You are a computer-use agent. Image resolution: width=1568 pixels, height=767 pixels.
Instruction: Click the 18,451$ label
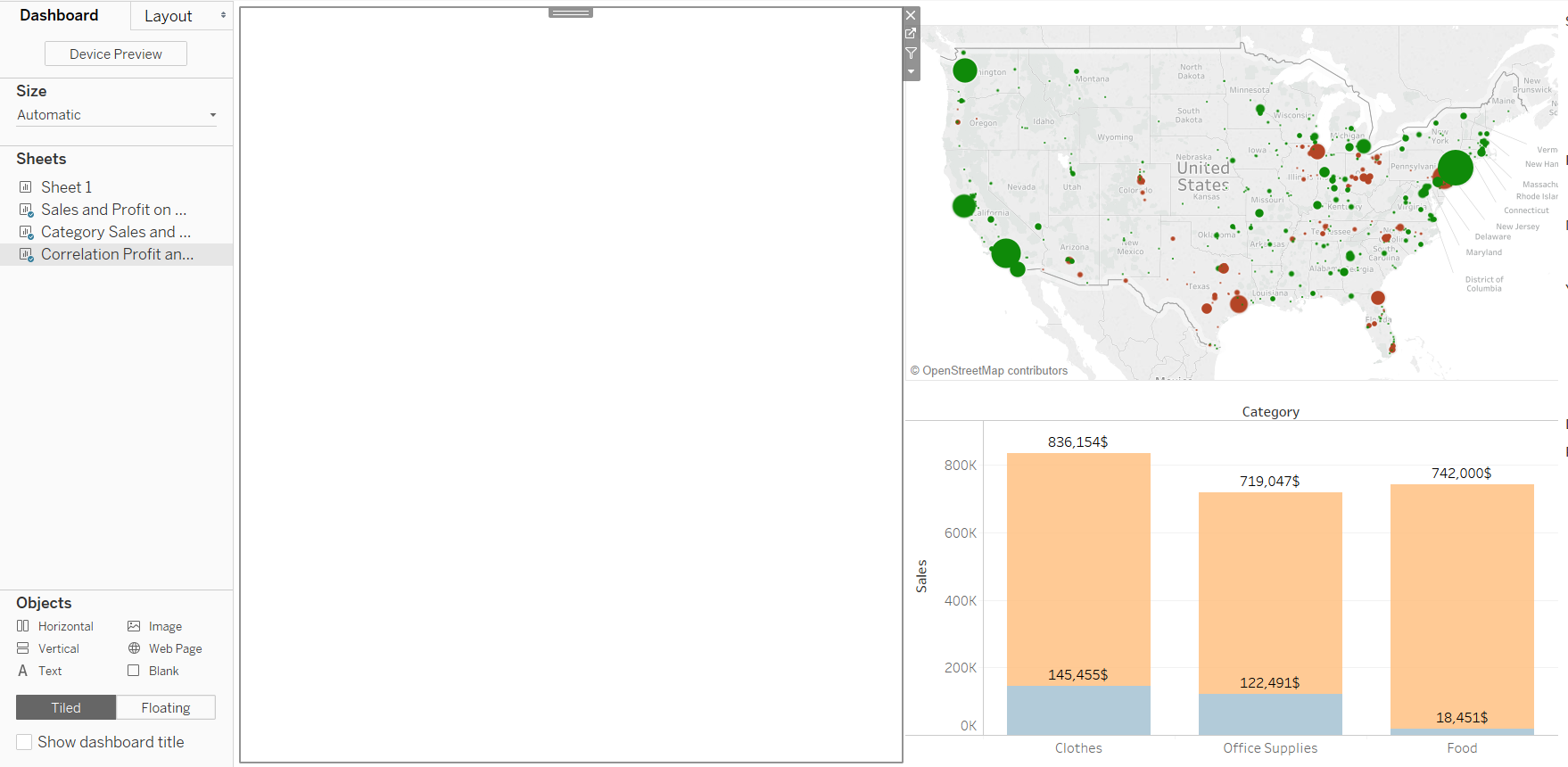(1461, 717)
